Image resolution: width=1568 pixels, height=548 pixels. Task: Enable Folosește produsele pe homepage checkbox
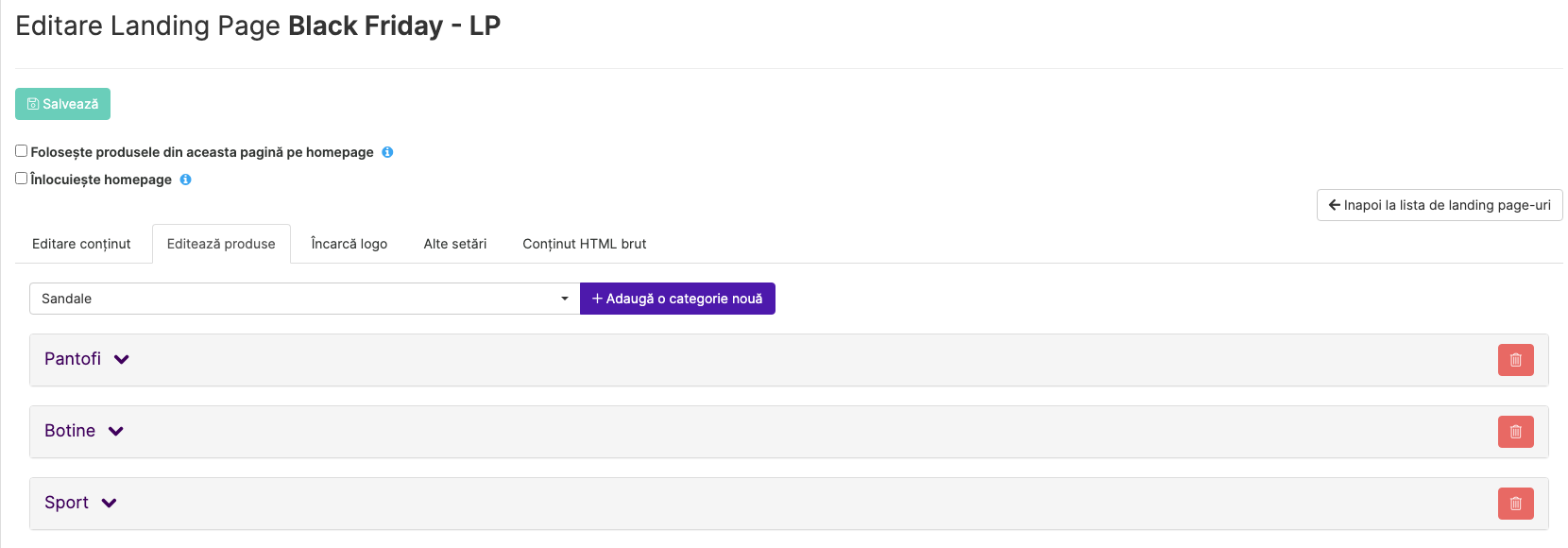(21, 151)
